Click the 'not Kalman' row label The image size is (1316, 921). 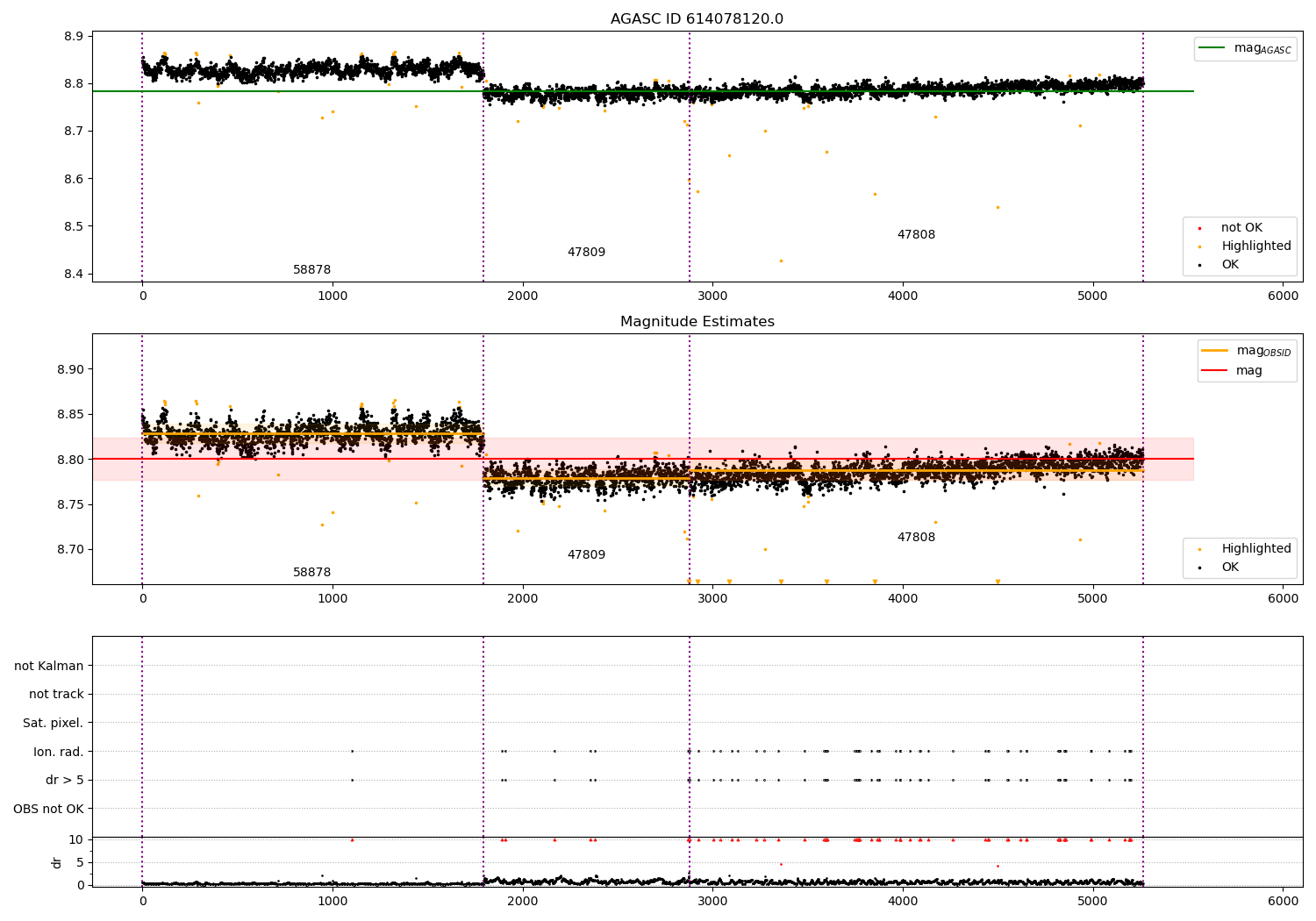(49, 666)
